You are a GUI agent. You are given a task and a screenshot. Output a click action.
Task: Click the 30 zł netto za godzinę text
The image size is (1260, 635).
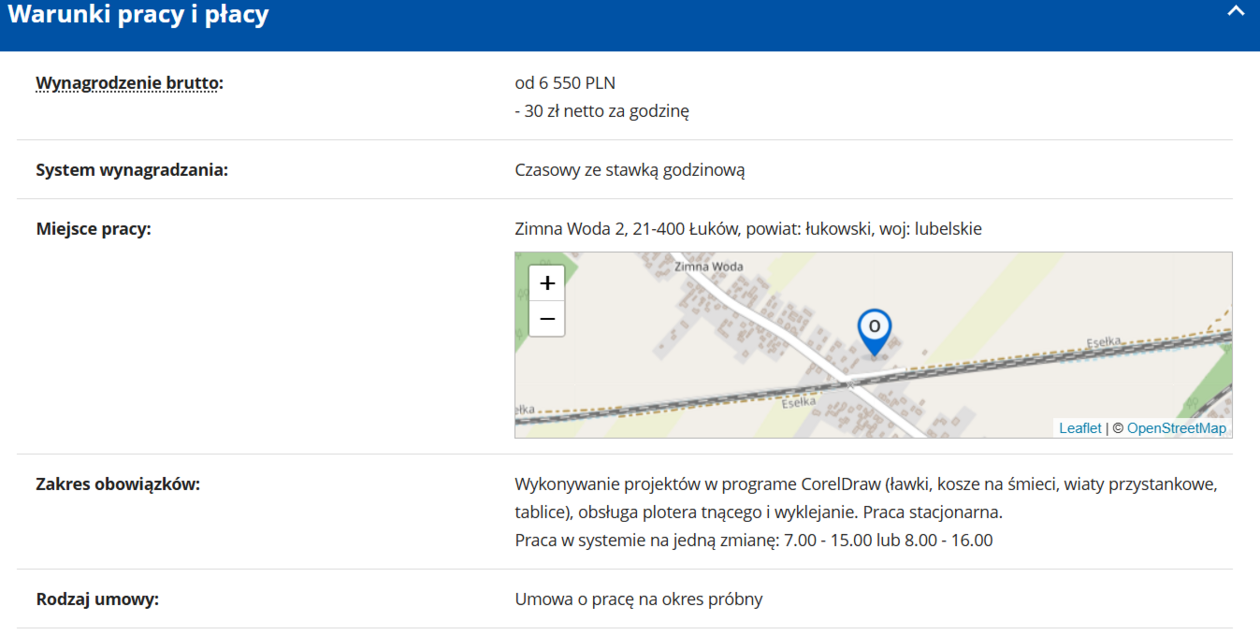pyautogui.click(x=602, y=111)
